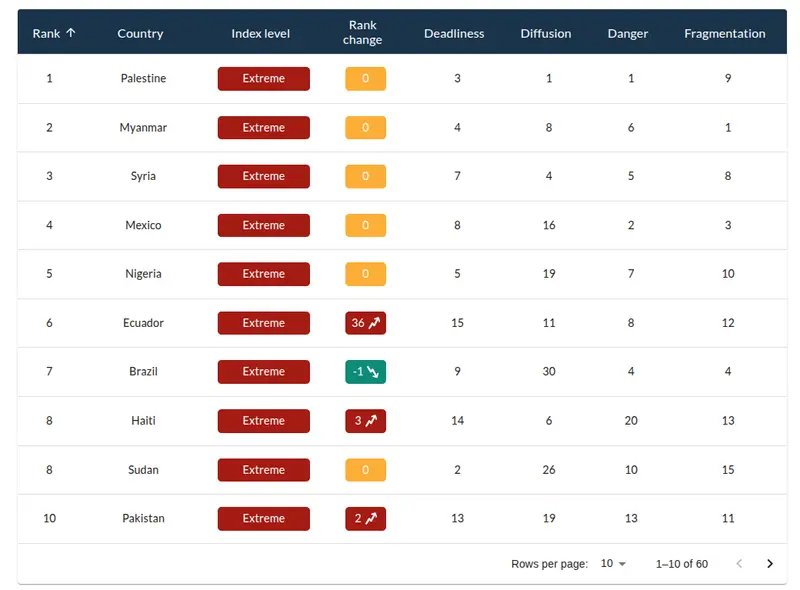Viewport: 800px width, 590px height.
Task: Sort table by Country column header
Action: (140, 33)
